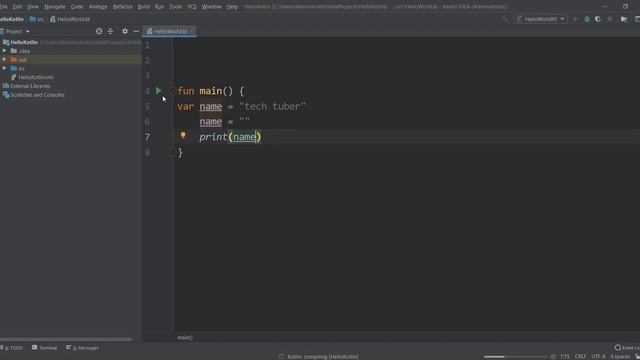Open the Terminal tool window
The width and height of the screenshot is (640, 360).
(x=44, y=348)
